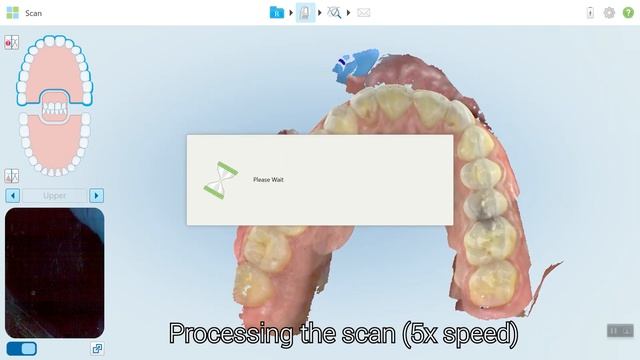The width and height of the screenshot is (640, 360).
Task: Click the blue scanned patch on the model
Action: (x=356, y=65)
